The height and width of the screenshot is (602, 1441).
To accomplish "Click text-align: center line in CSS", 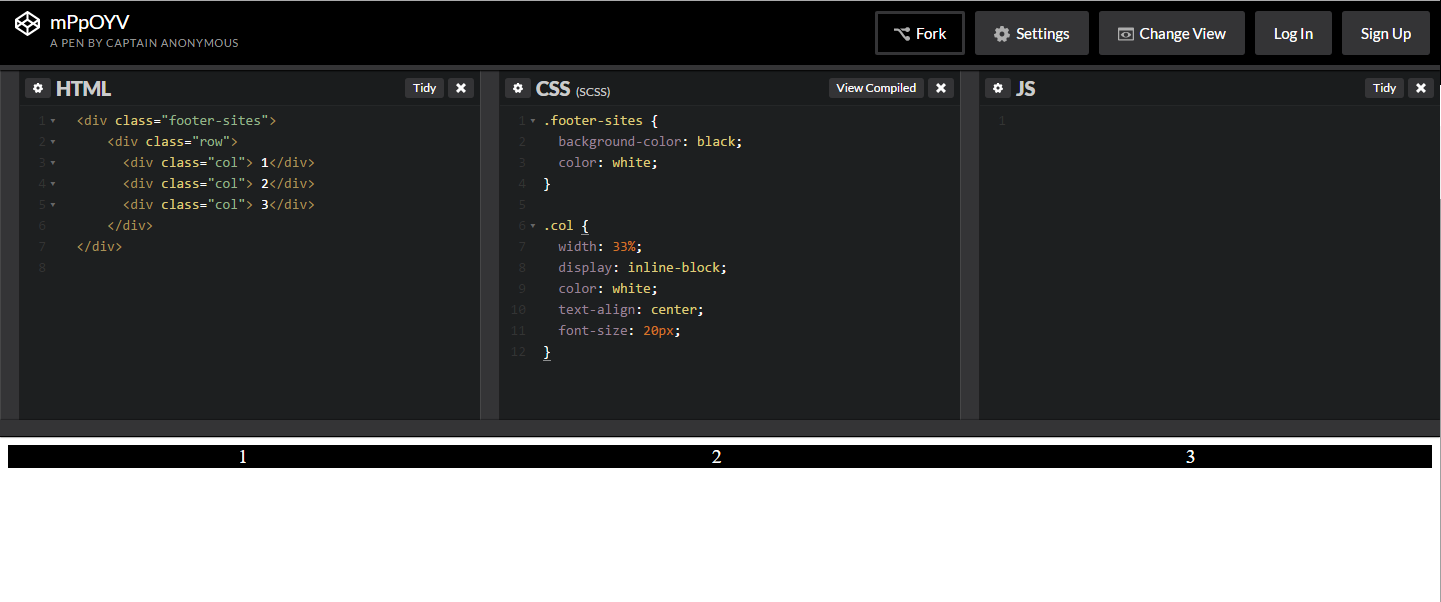I will point(631,309).
